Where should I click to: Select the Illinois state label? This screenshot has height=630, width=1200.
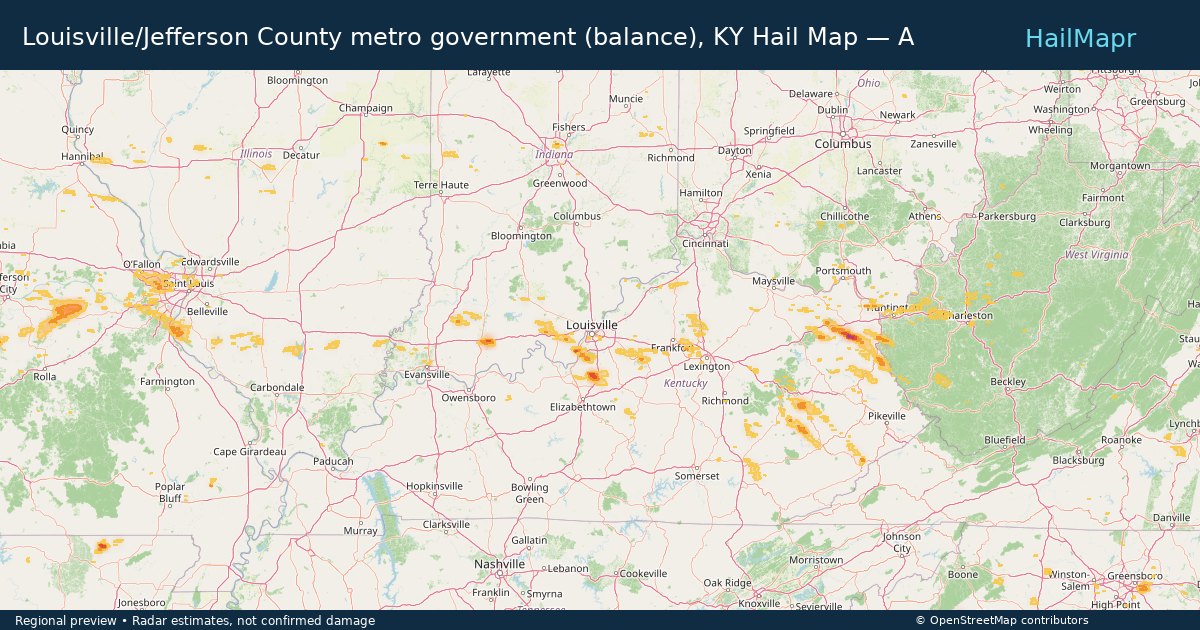(256, 154)
